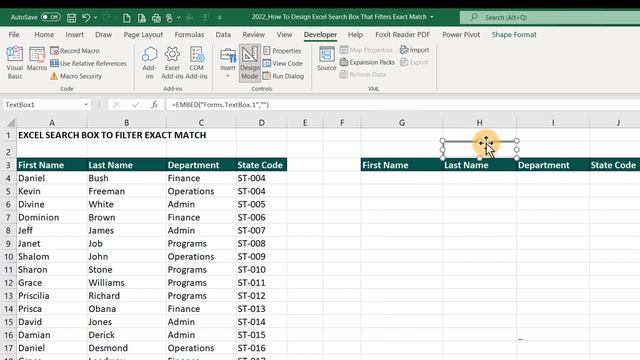
Task: Open the Shape Format tab
Action: [514, 35]
